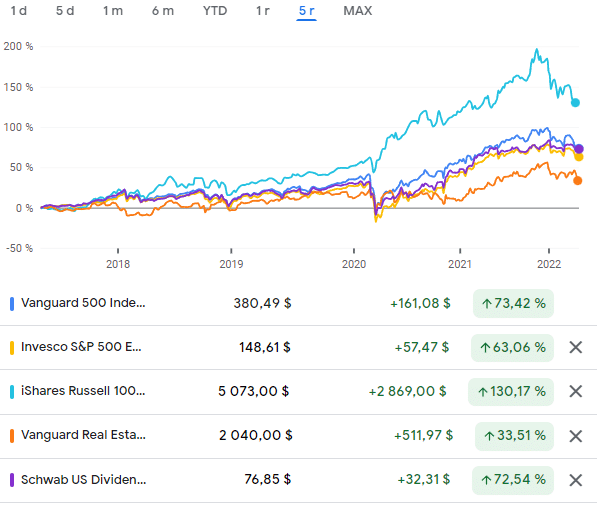Show the MAX time range
602x509 pixels.
(x=356, y=11)
